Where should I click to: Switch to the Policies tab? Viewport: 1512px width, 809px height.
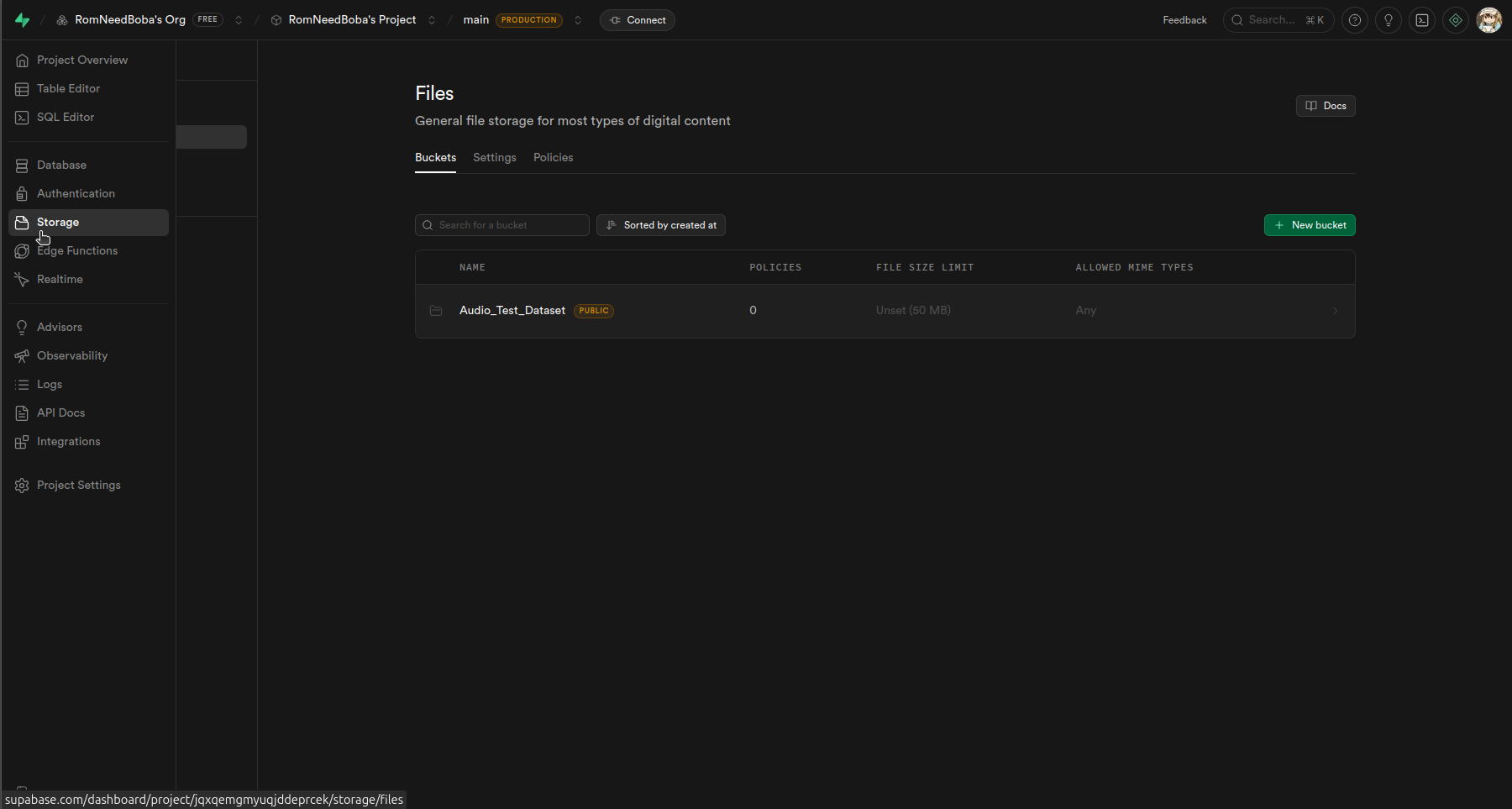553,158
